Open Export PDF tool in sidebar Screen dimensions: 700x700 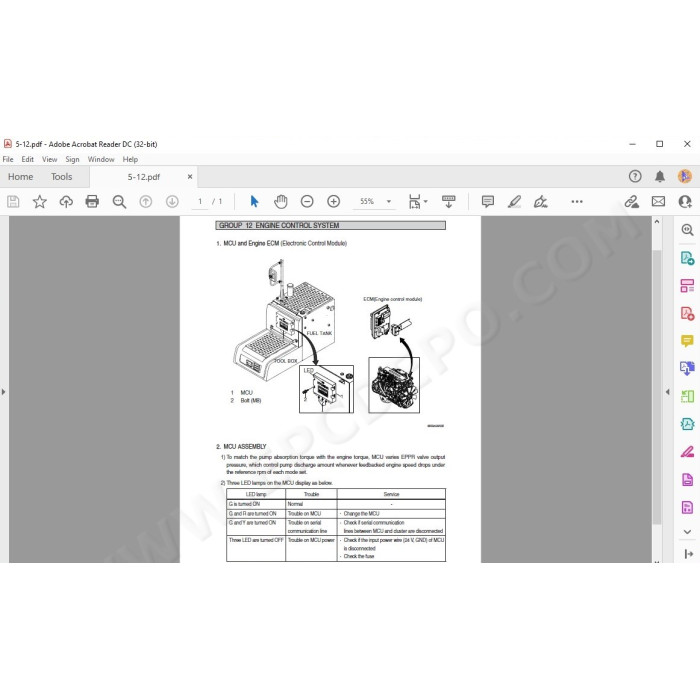coord(687,258)
